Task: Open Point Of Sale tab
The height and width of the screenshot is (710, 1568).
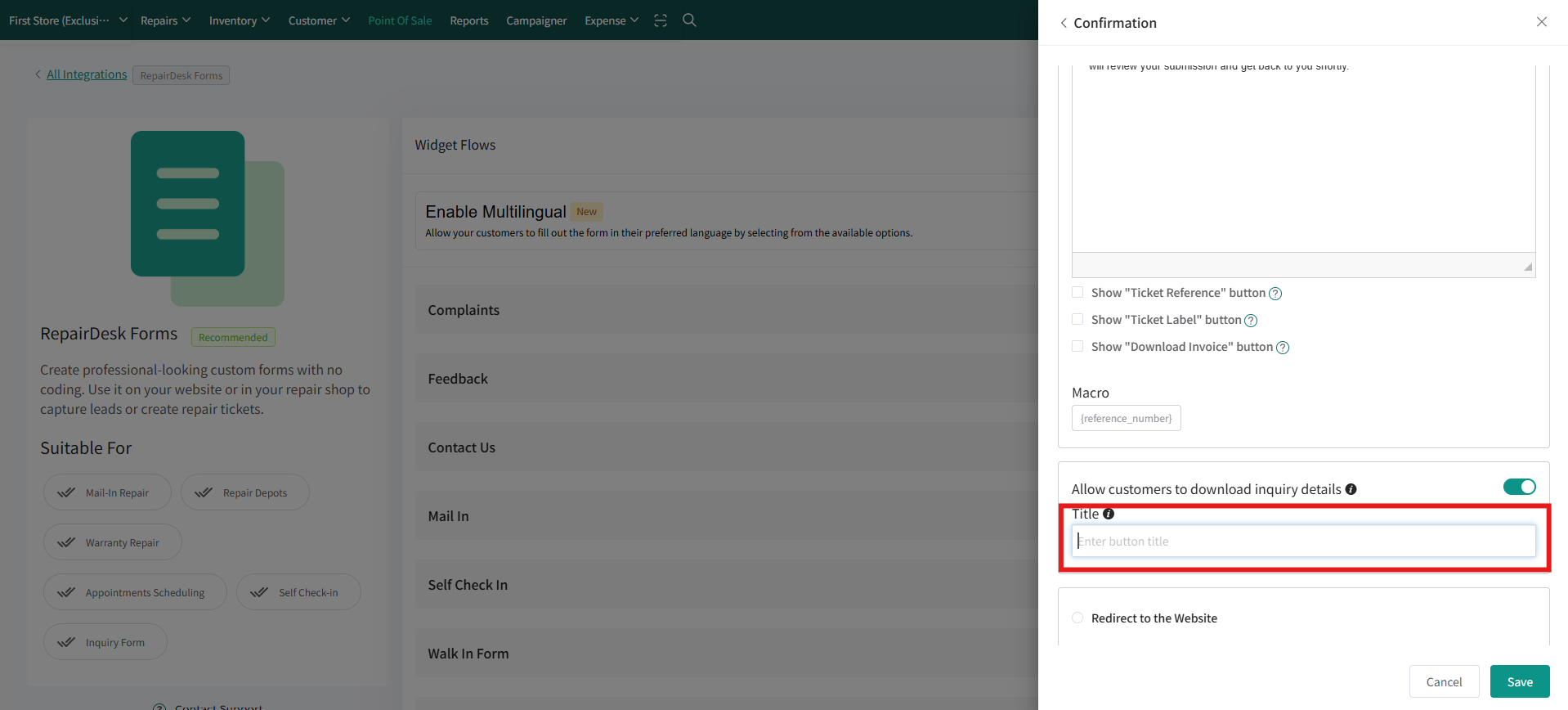Action: click(x=400, y=20)
